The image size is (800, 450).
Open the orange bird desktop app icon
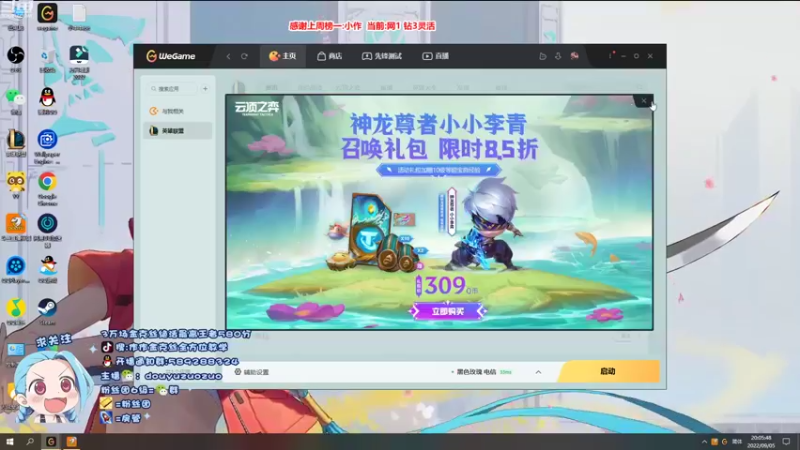[x=16, y=227]
